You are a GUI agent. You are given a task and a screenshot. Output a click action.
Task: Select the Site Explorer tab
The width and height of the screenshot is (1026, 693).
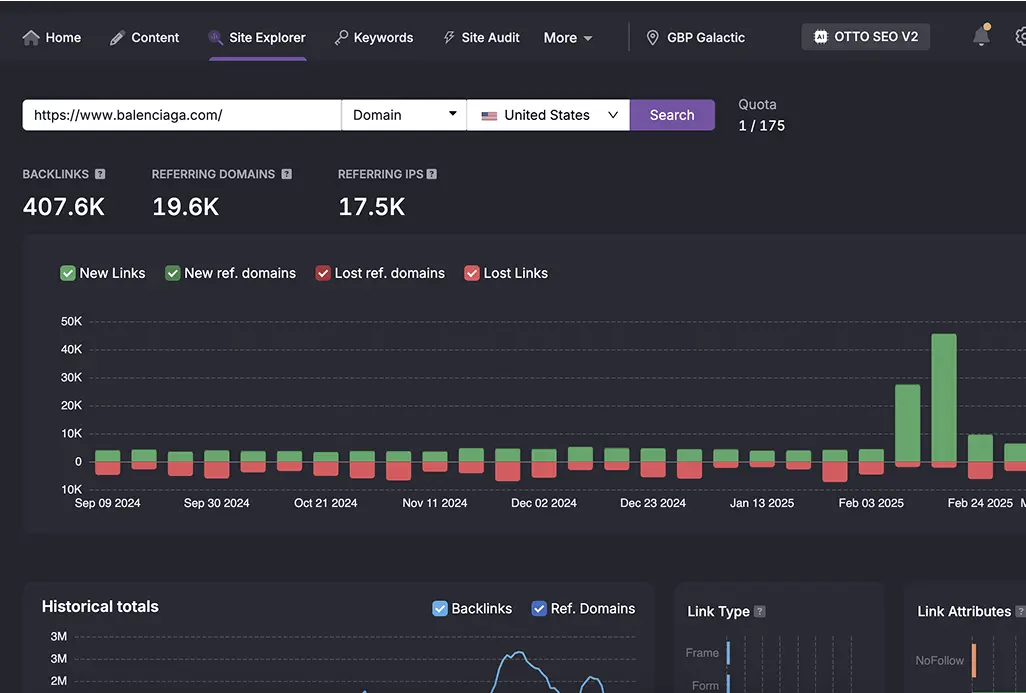pos(257,38)
